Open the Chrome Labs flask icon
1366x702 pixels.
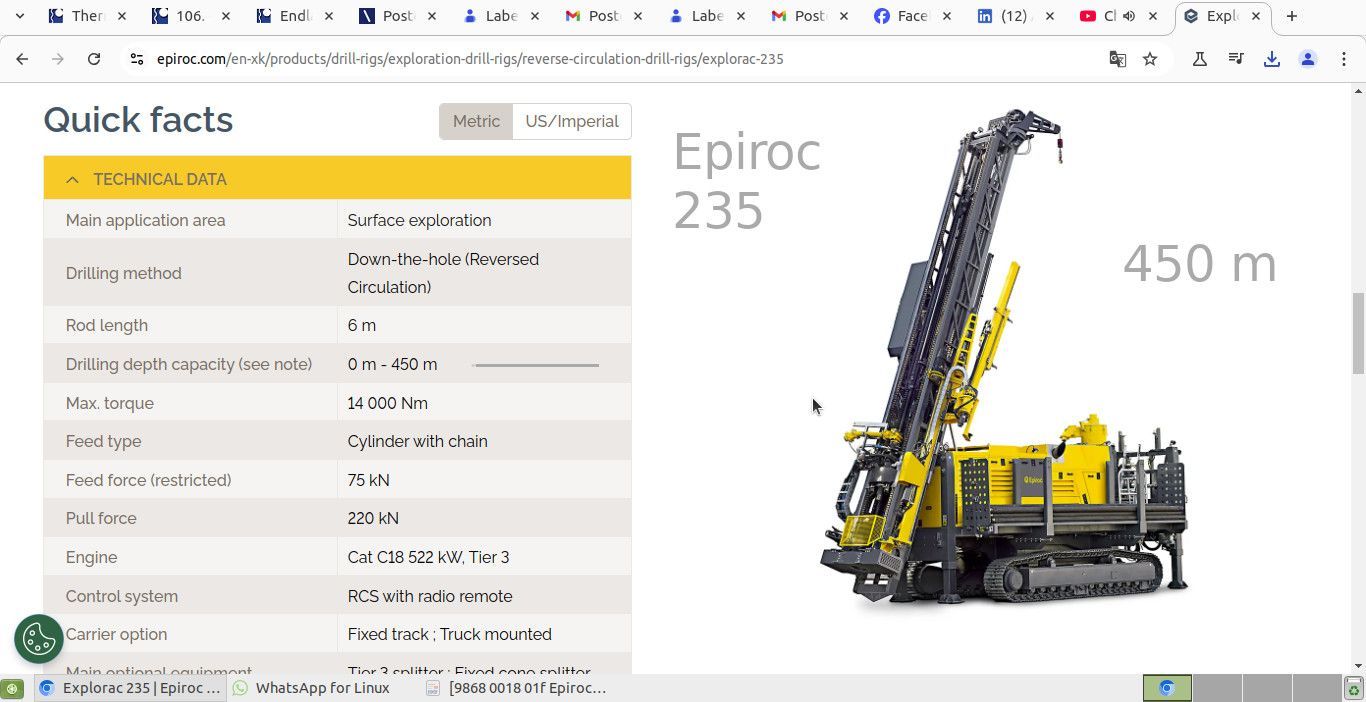1200,59
